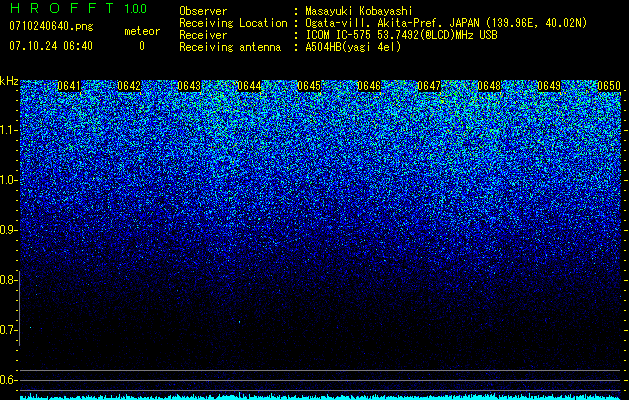
Task: Click the 0.6 frequency axis label
Action: point(8,380)
